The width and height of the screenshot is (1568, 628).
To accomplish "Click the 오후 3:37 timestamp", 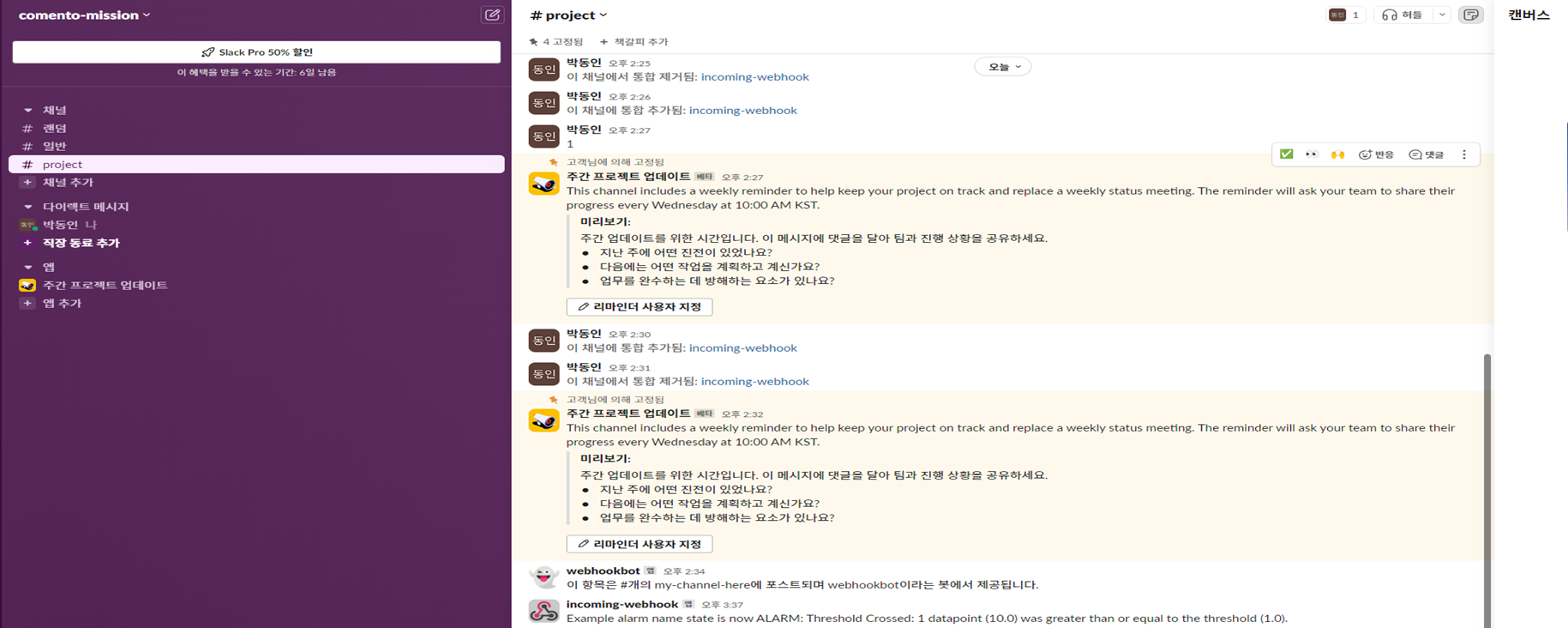I will click(722, 605).
